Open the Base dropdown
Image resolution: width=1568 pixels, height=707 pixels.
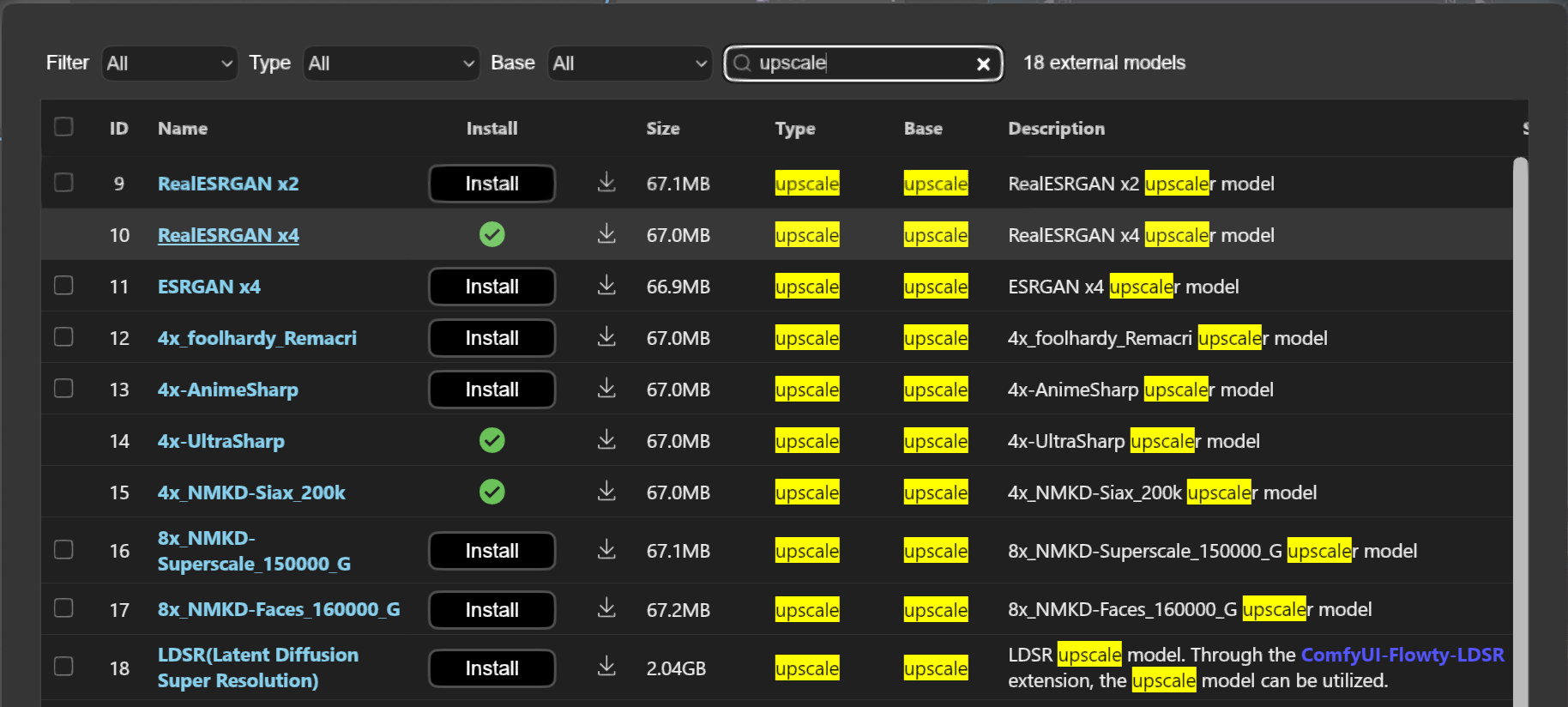tap(630, 63)
